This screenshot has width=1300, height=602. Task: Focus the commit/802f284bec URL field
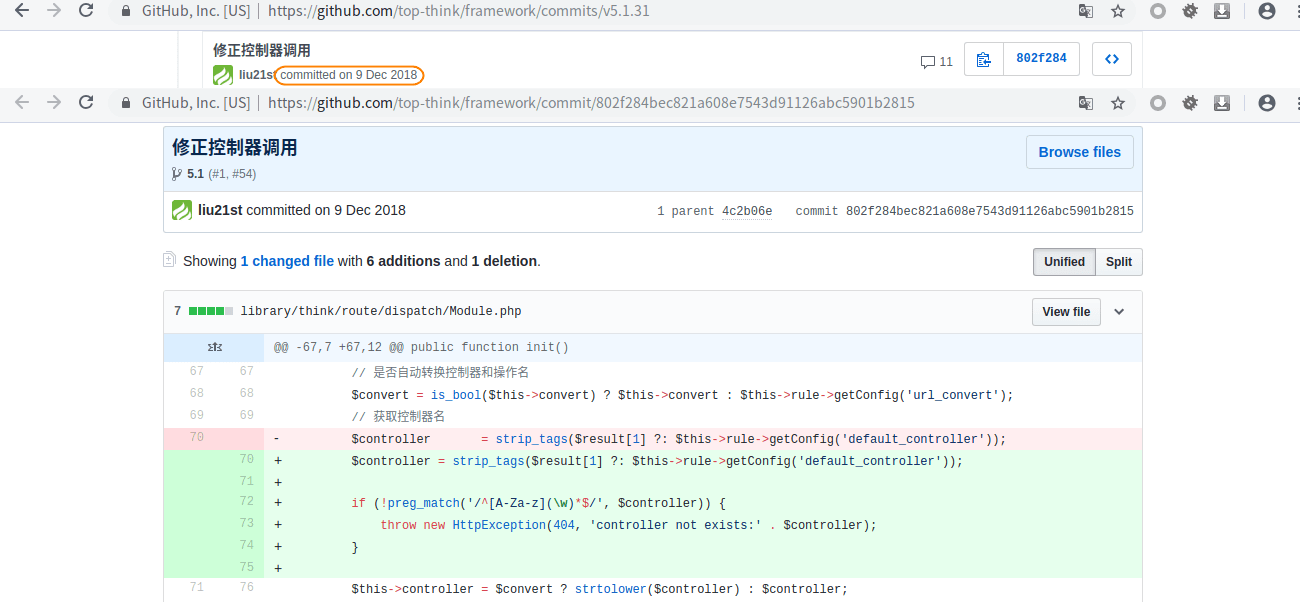click(x=590, y=103)
